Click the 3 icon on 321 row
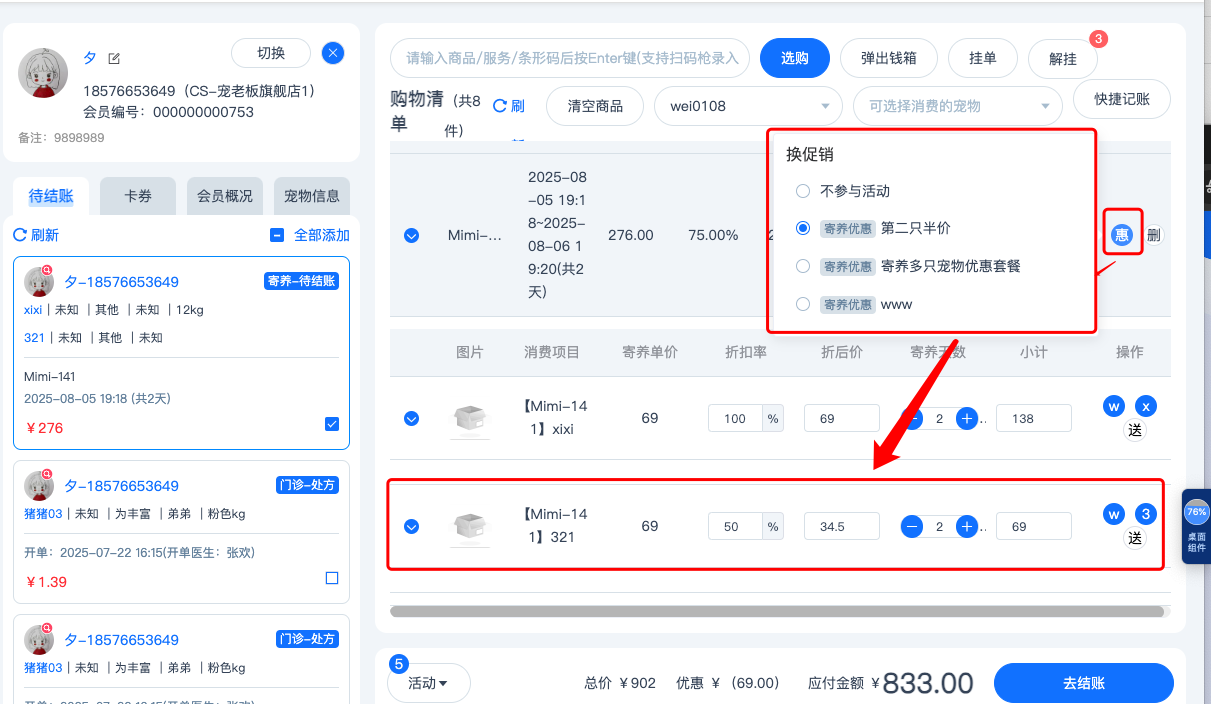 coord(1147,514)
